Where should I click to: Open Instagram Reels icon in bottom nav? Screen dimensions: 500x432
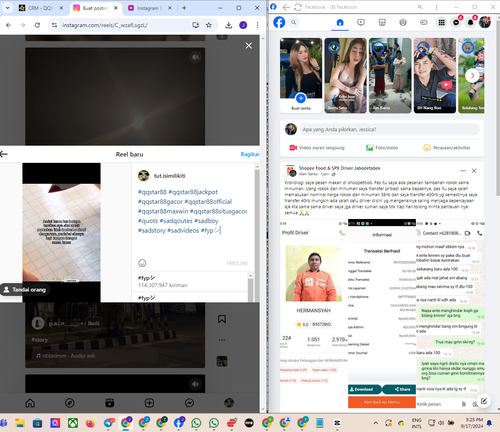point(110,403)
